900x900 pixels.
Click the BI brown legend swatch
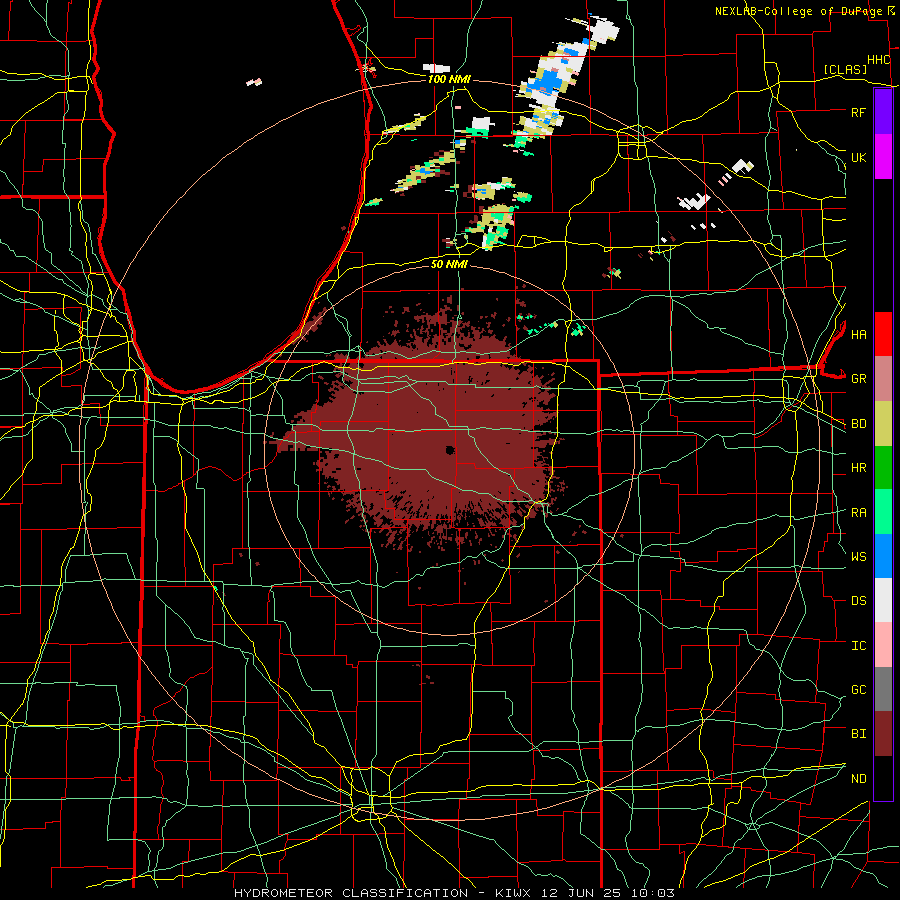click(883, 734)
